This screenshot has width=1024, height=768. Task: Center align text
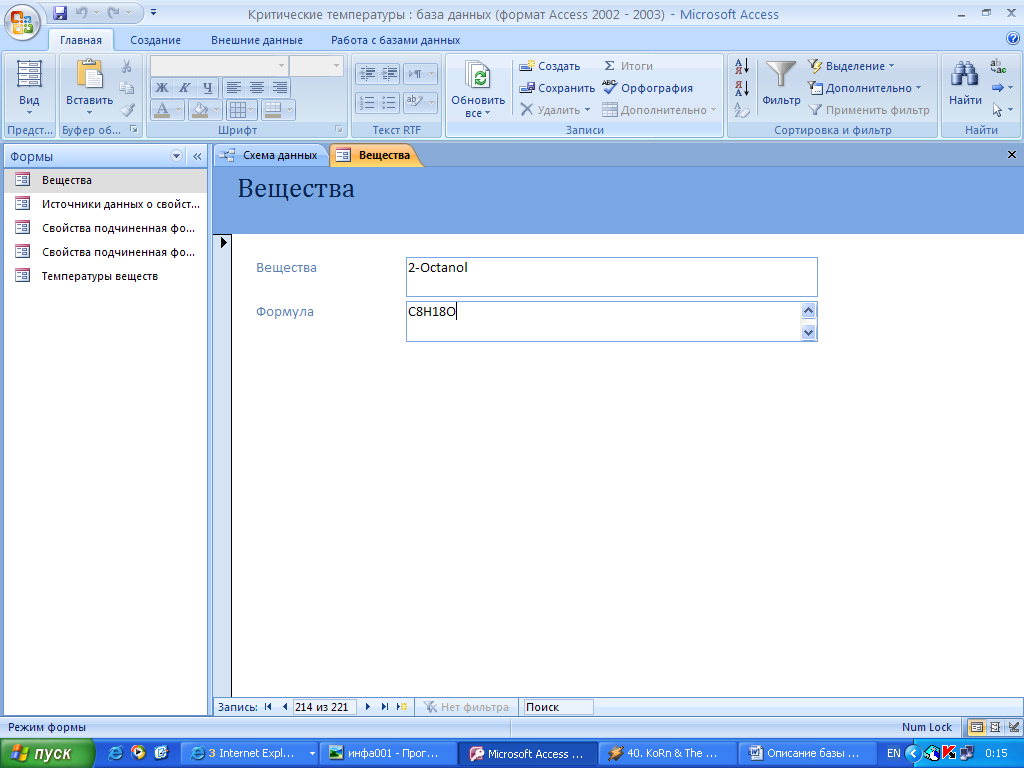257,88
